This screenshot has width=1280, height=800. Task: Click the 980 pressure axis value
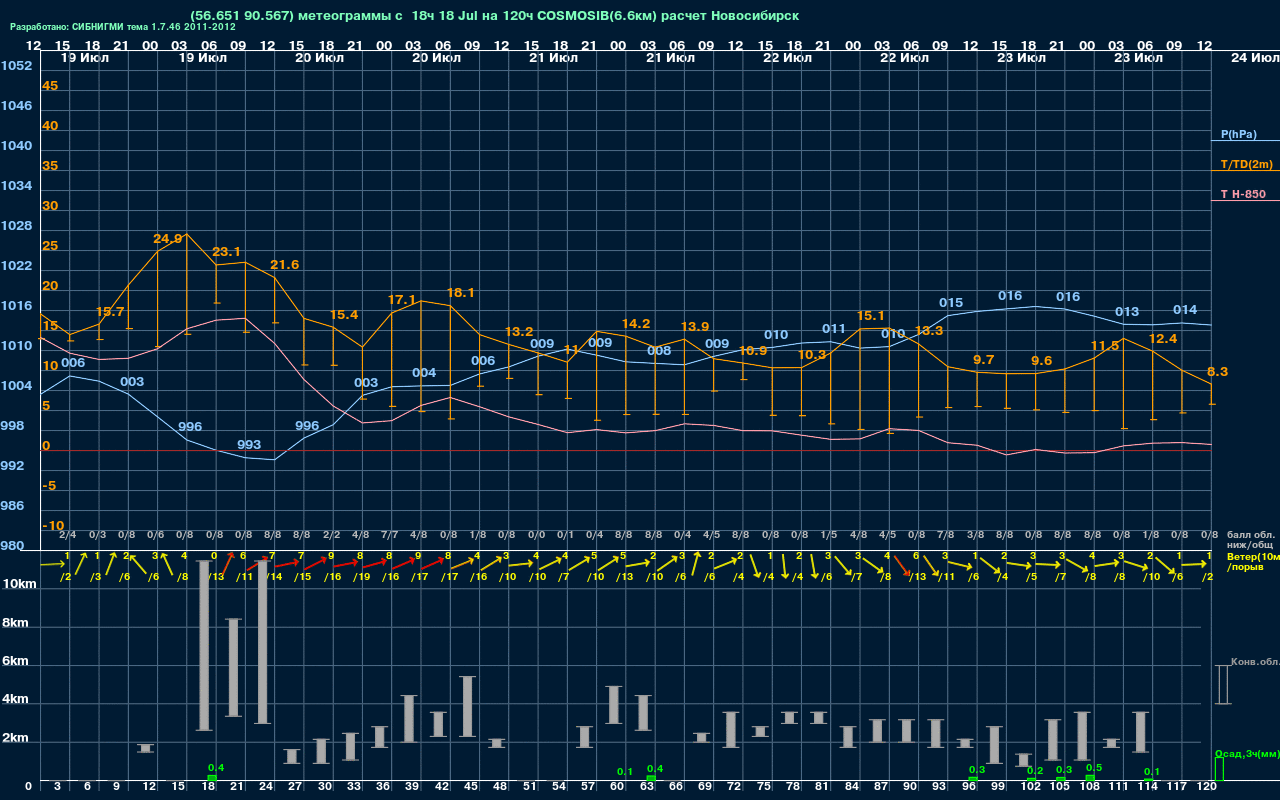click(x=12, y=546)
